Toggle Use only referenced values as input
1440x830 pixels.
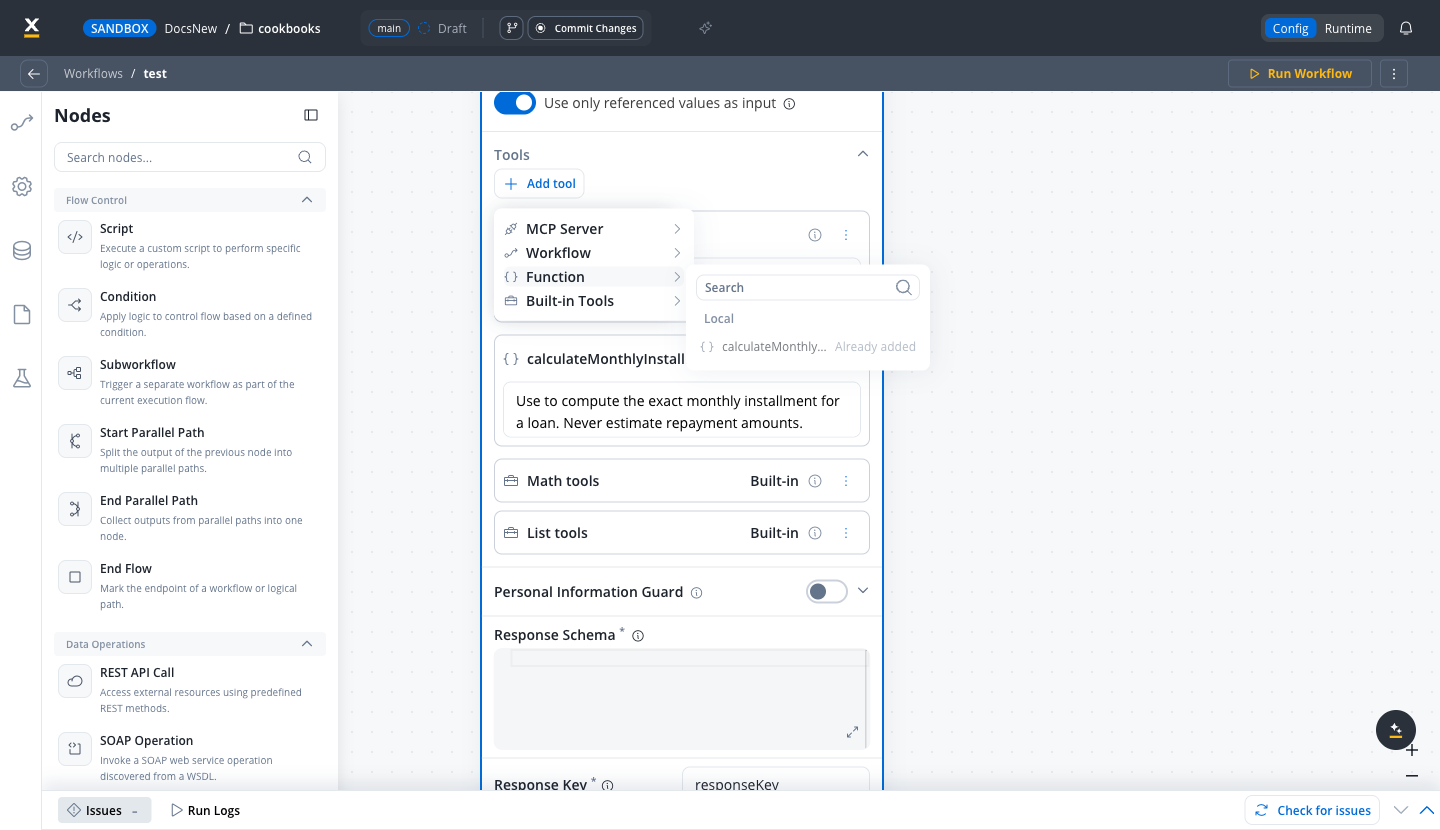pos(515,103)
